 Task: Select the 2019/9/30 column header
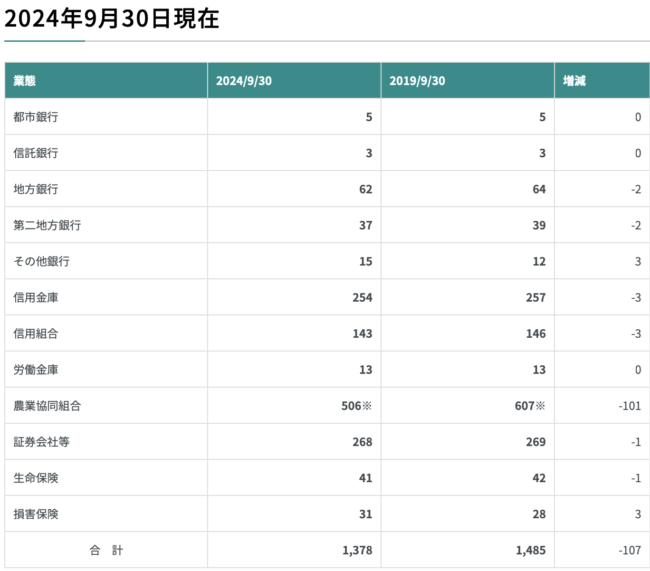[417, 80]
